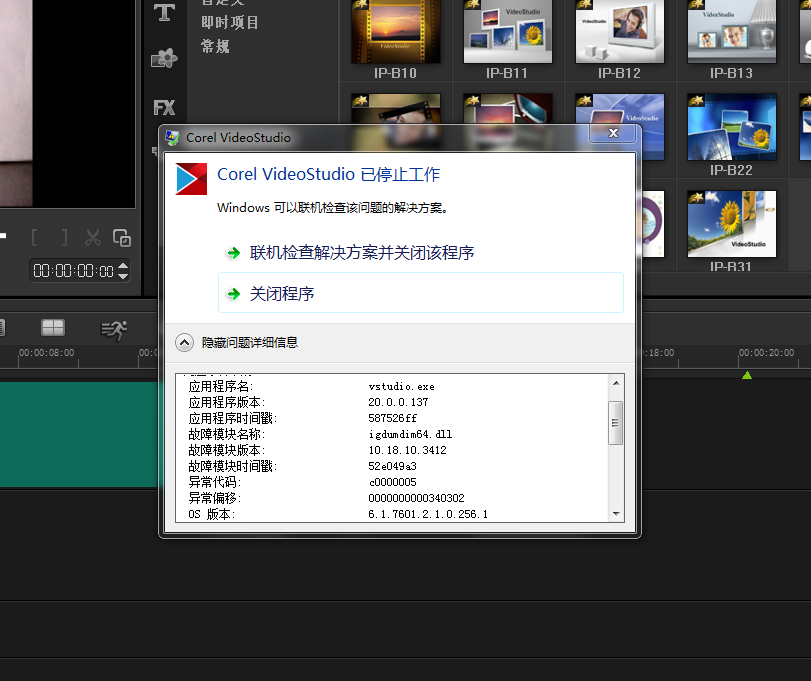Click the film-strip template thumbnail below IP-B10

[396, 108]
